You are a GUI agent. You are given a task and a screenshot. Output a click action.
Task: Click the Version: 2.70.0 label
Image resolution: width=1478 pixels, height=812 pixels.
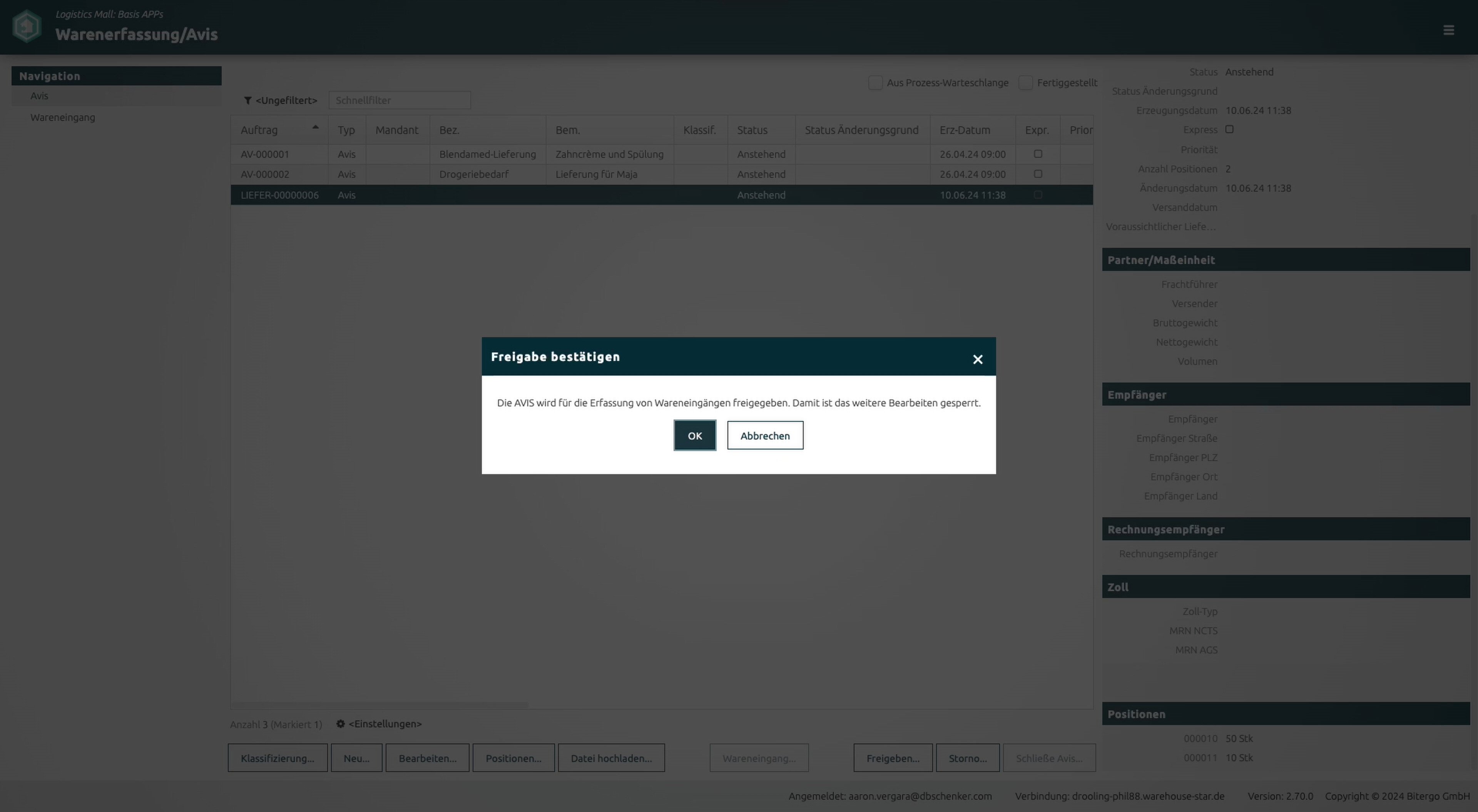tap(1280, 796)
